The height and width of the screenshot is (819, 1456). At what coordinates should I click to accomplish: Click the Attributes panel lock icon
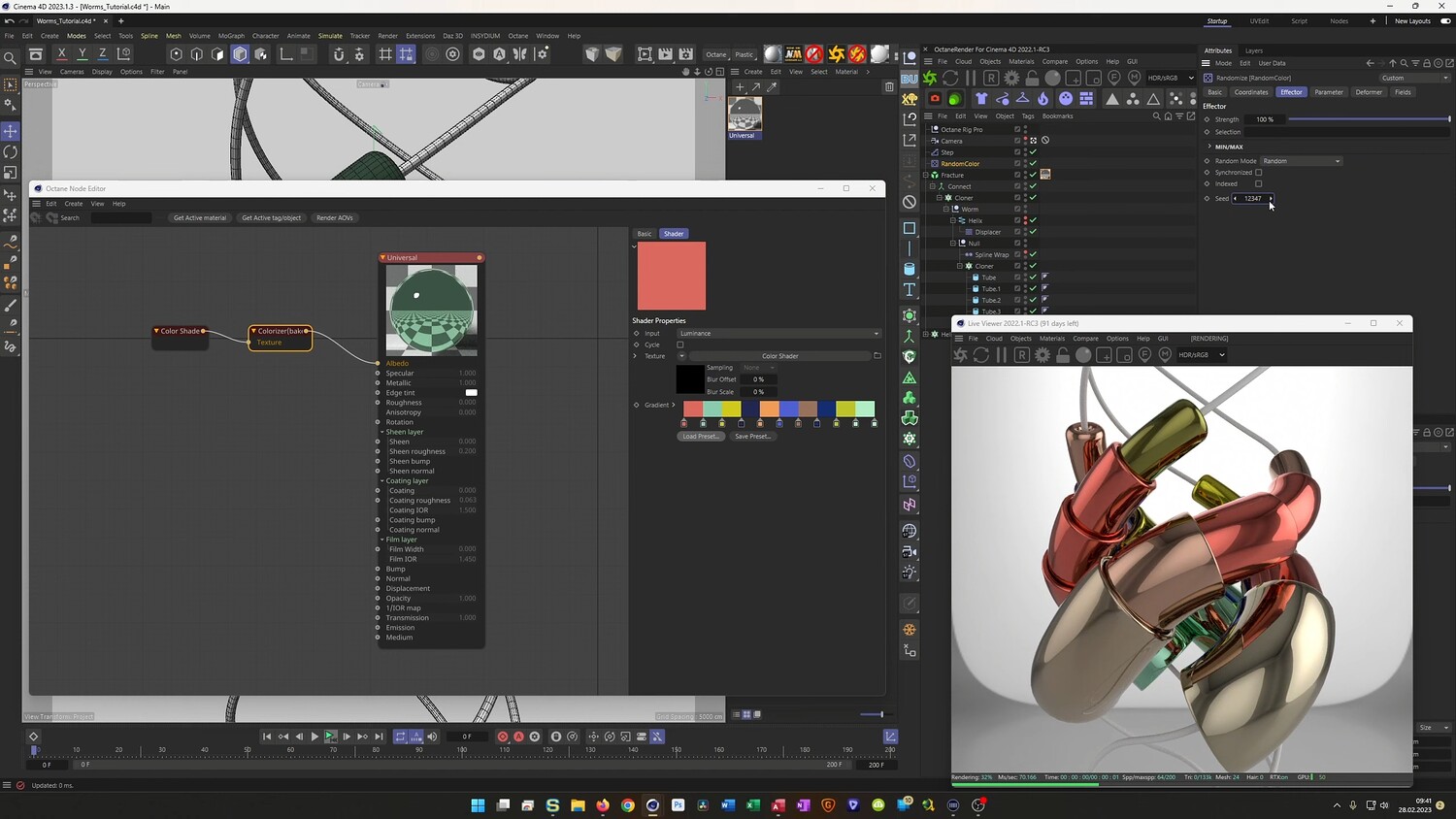pyautogui.click(x=1427, y=63)
